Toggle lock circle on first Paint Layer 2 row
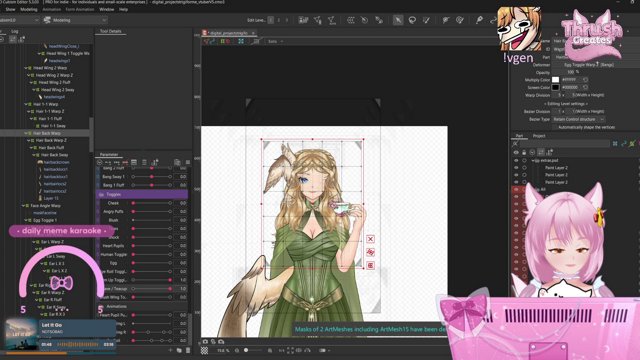 point(524,168)
